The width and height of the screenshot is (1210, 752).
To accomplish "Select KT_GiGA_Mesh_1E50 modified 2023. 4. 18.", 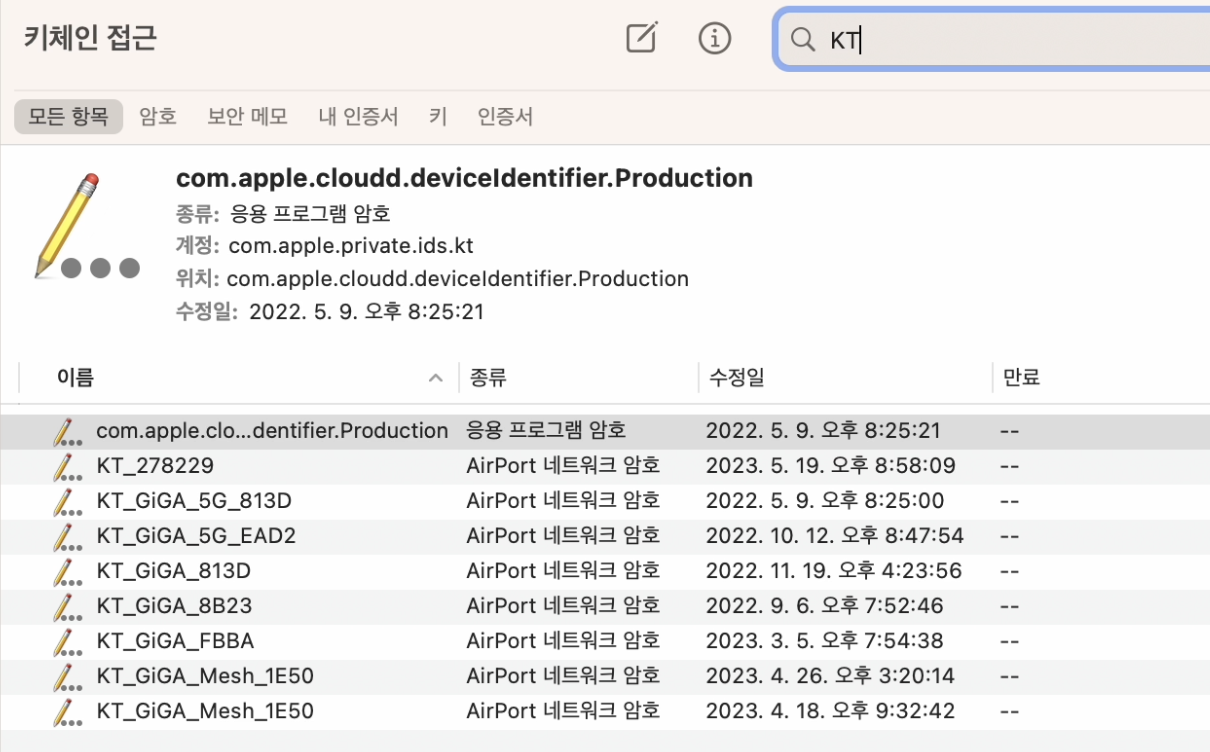I will 605,711.
